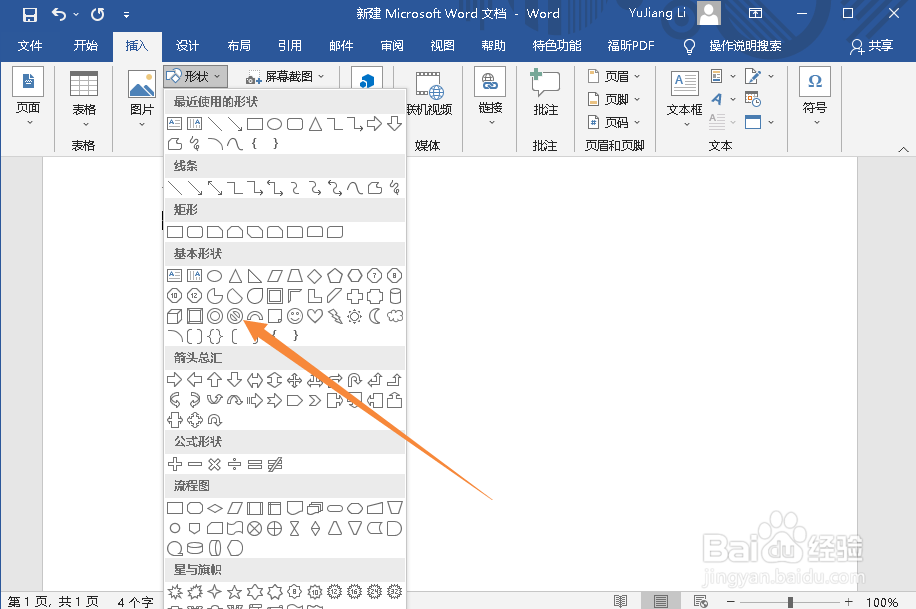Pick the Smiley Face shape
The image size is (916, 609).
pos(295,316)
